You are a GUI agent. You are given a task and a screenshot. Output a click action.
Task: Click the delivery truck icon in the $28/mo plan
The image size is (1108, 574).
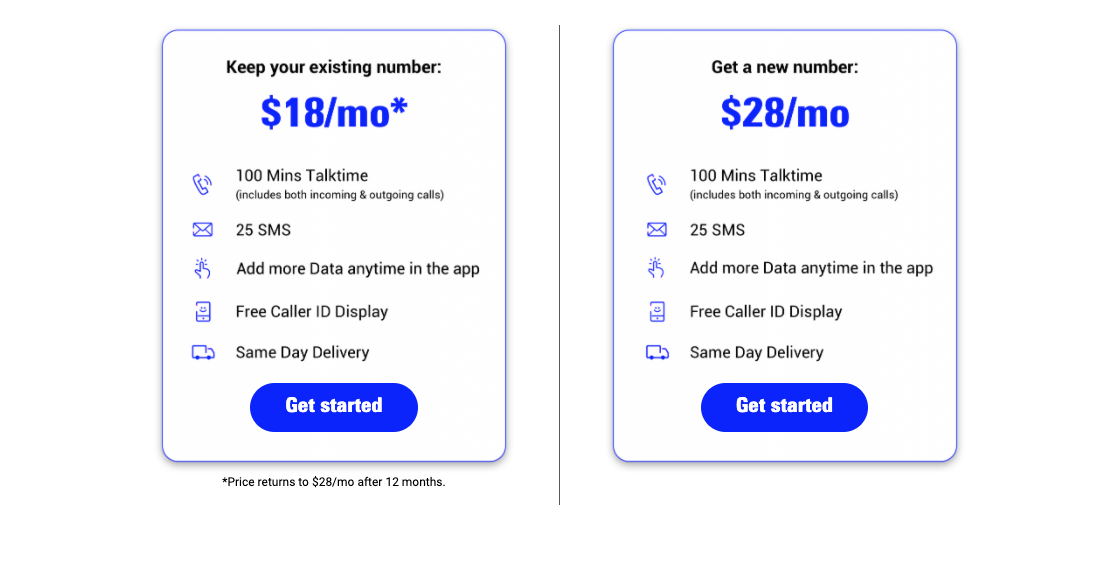tap(657, 352)
